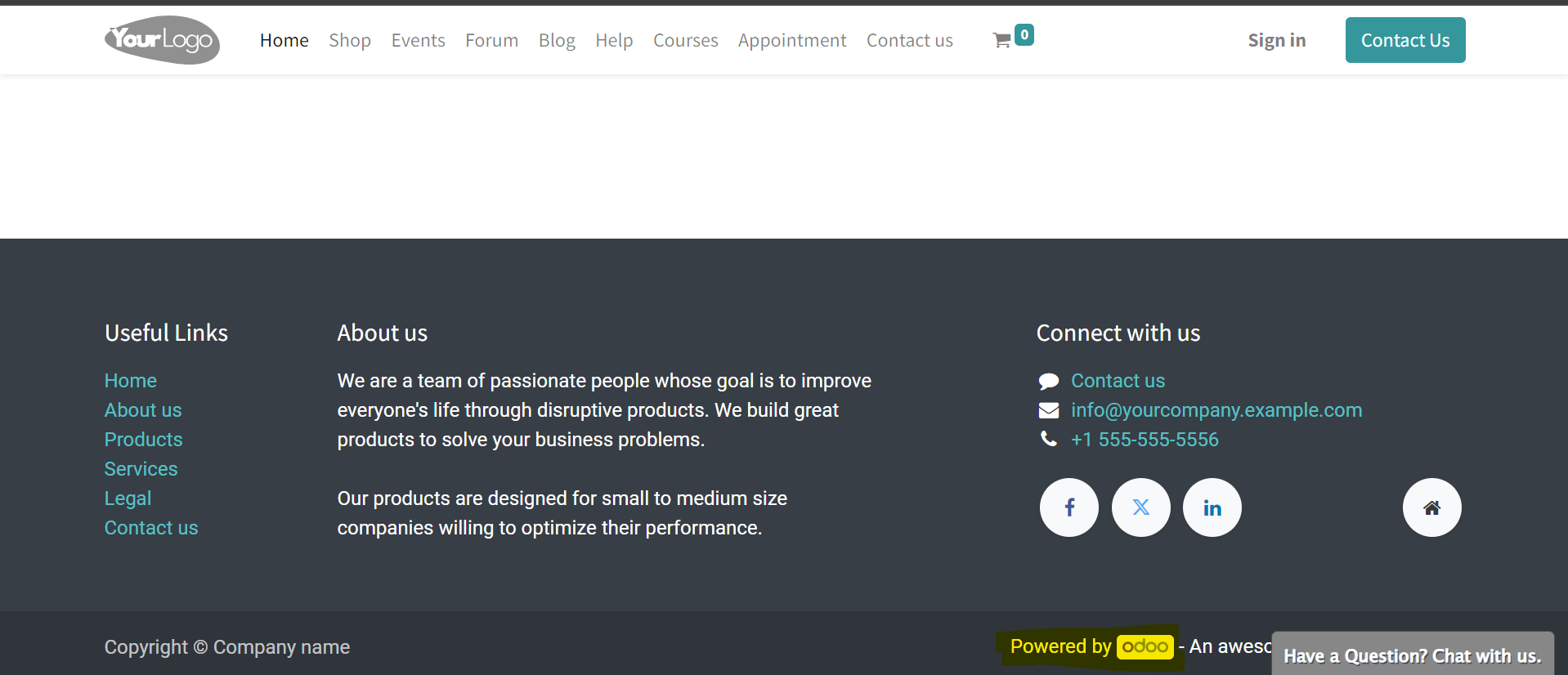This screenshot has width=1568, height=675.
Task: Open Appointment from the navbar
Action: pos(791,40)
